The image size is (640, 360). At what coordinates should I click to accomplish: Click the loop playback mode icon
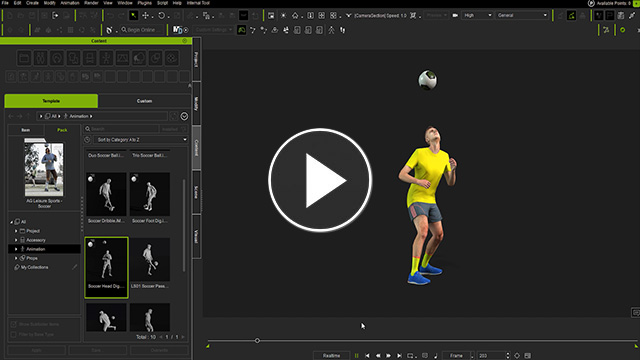411,356
